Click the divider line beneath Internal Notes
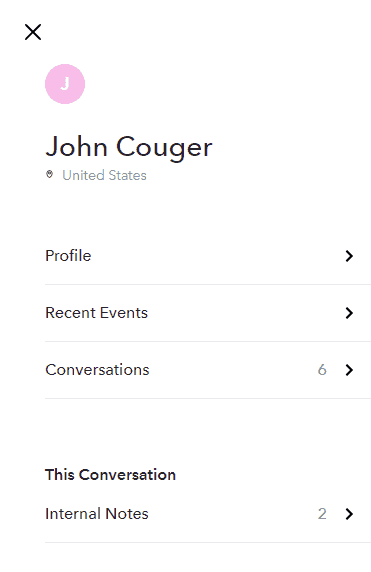The height and width of the screenshot is (572, 371). [x=208, y=542]
